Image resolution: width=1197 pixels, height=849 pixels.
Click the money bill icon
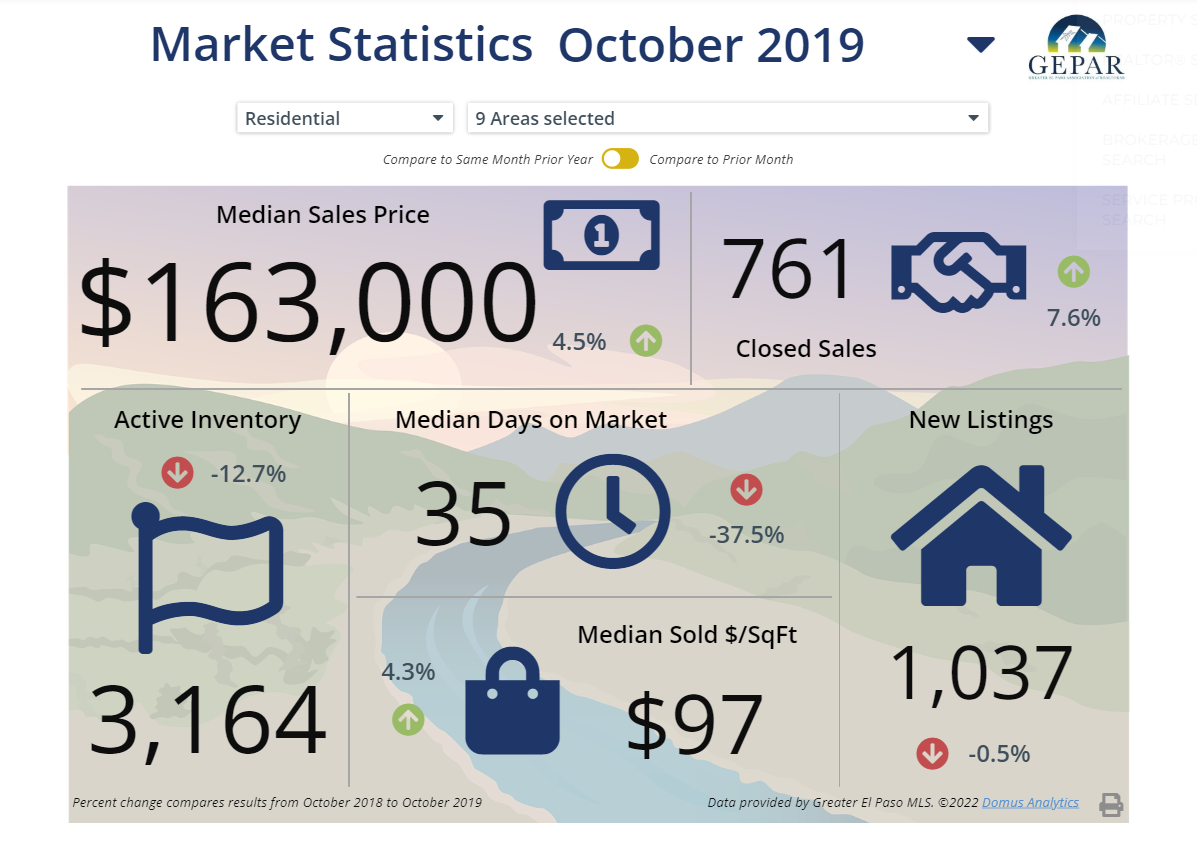coord(601,235)
